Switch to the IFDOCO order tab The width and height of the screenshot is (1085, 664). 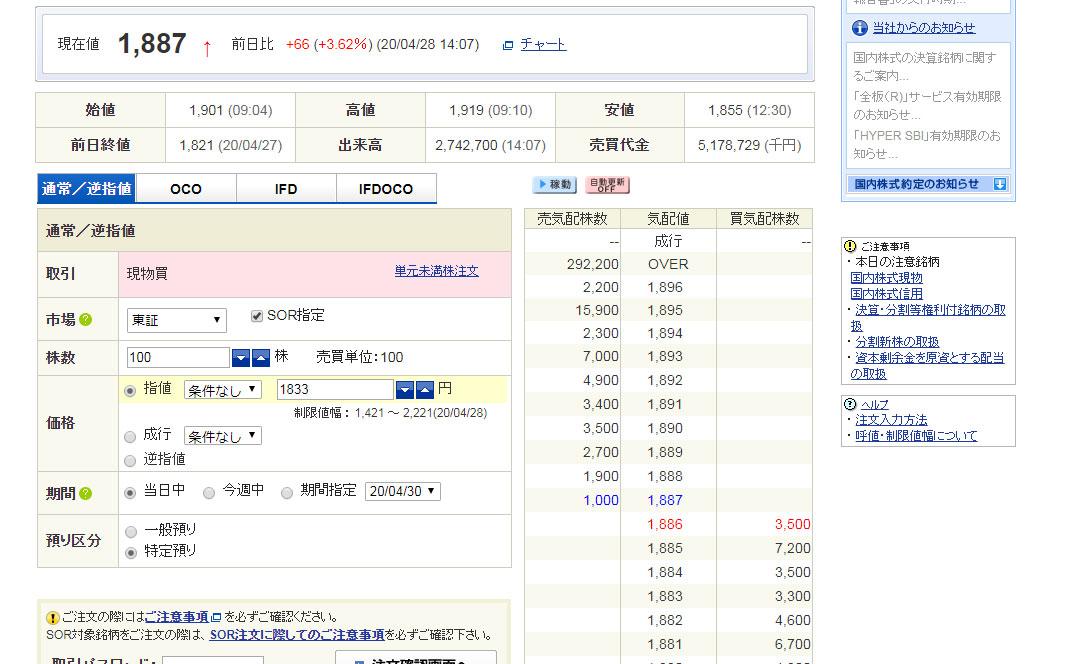tap(386, 188)
